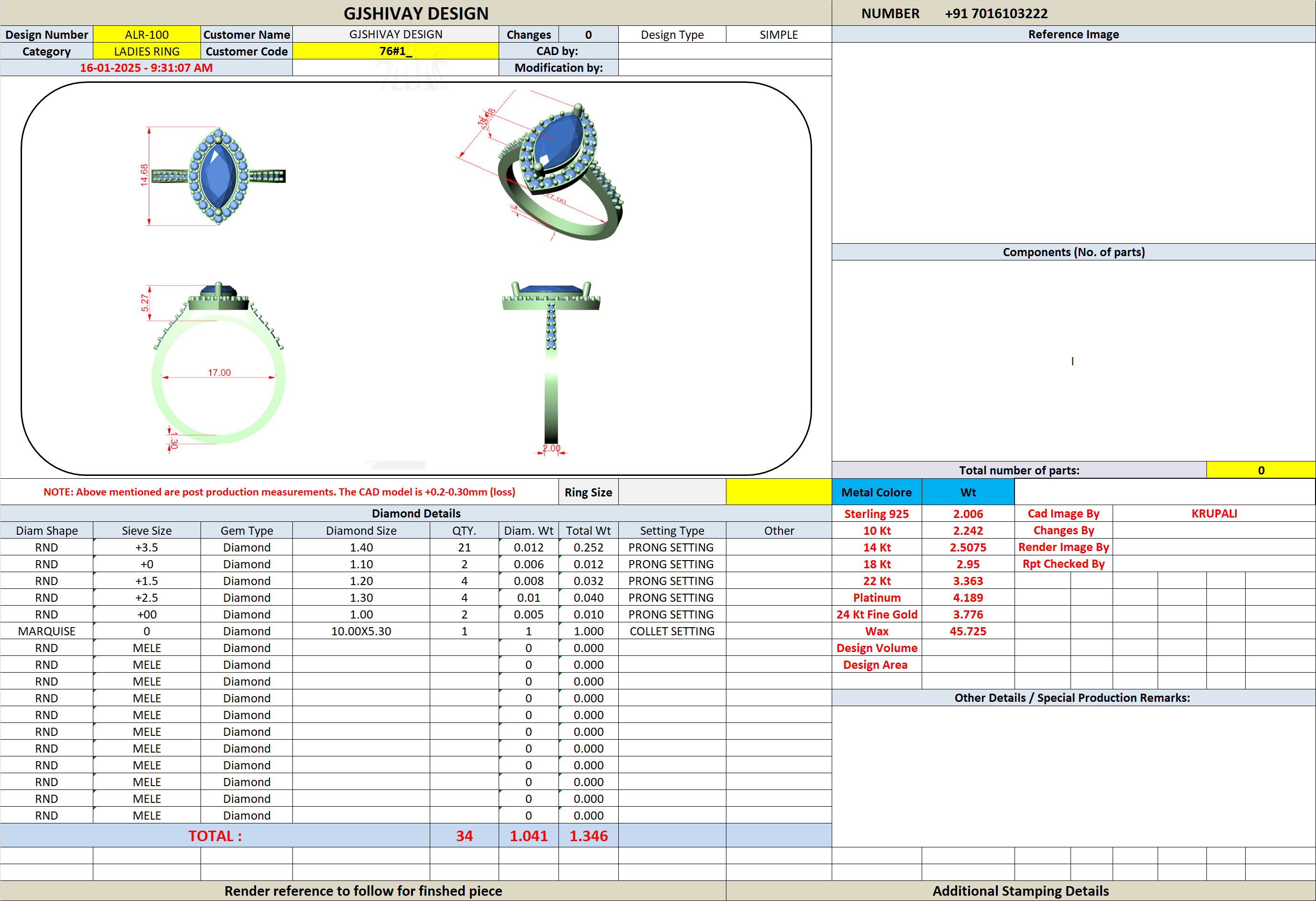This screenshot has width=1316, height=901.
Task: Click the LADIES RING category cell
Action: (x=146, y=52)
